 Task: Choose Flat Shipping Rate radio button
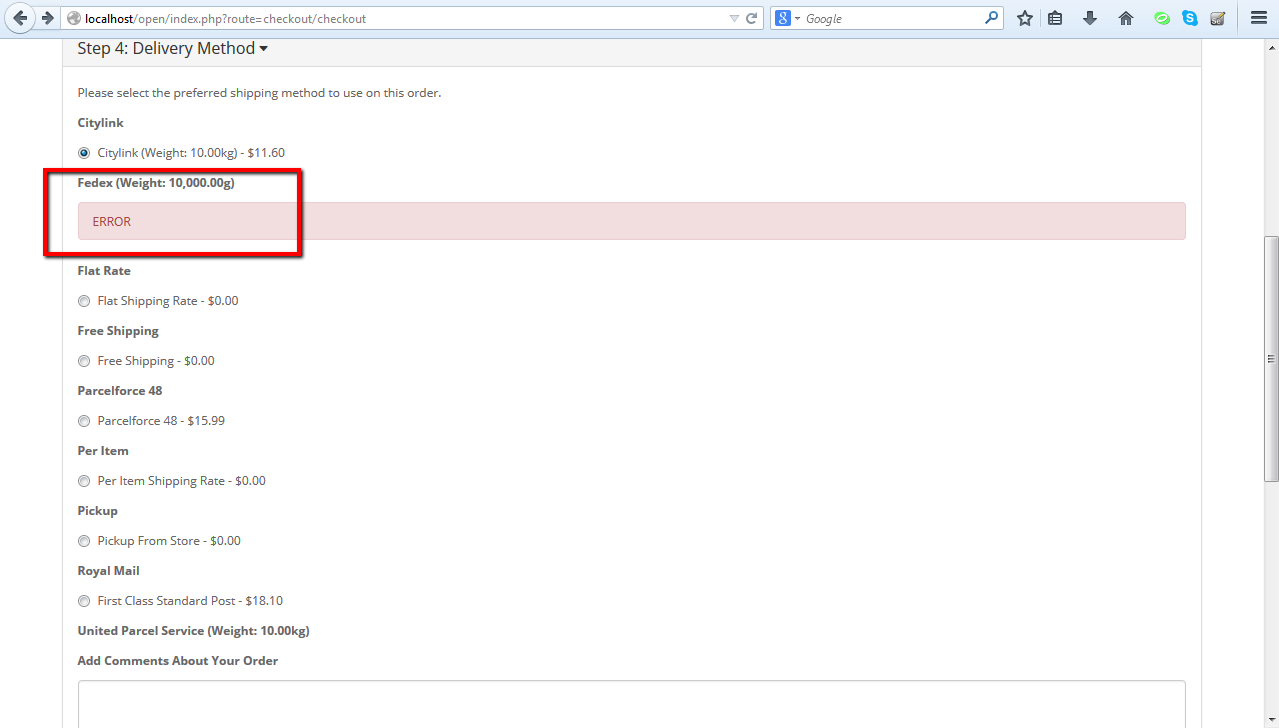[84, 301]
